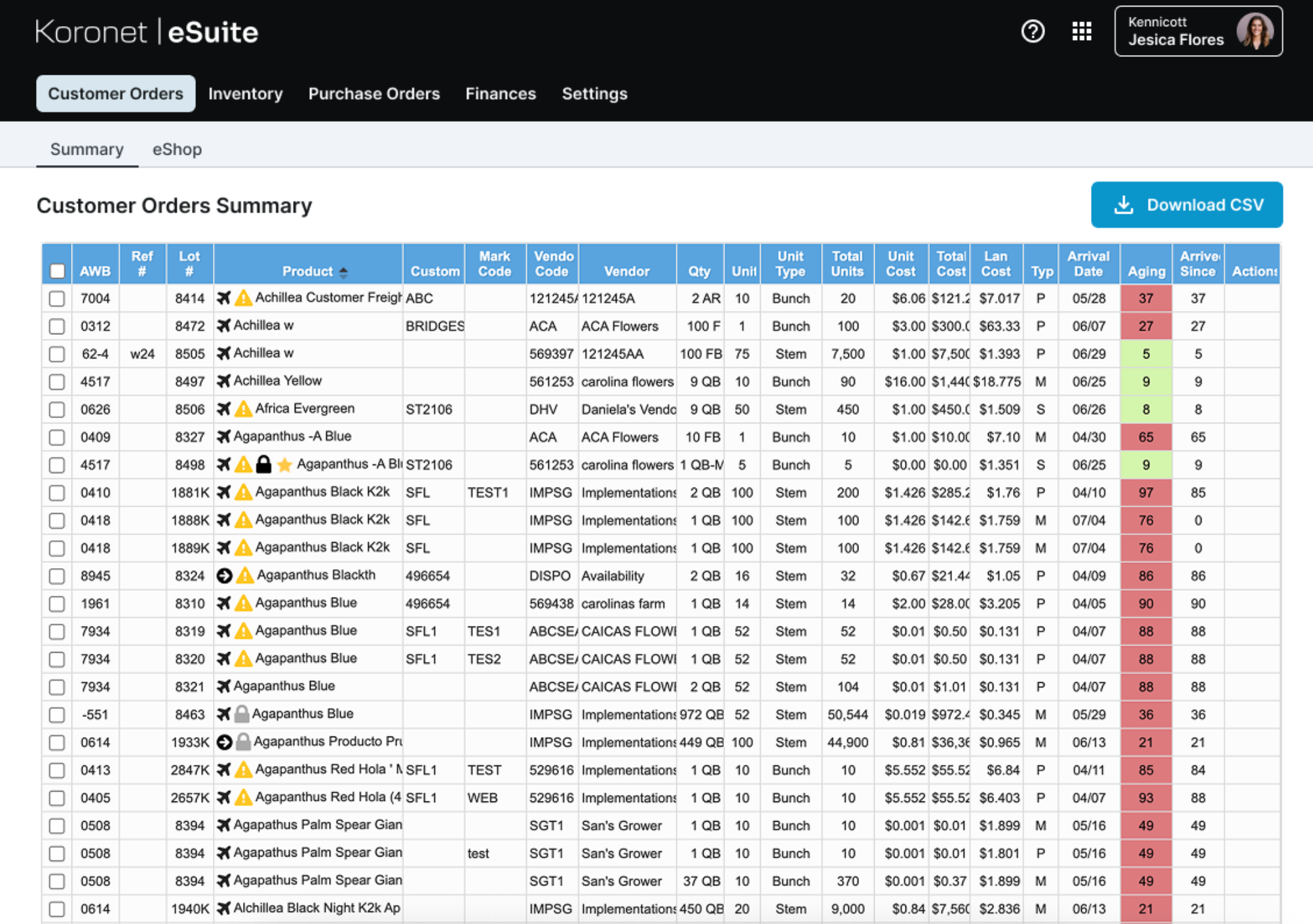This screenshot has height=924, width=1313.
Task: Open Jesica Flores profile avatar
Action: click(1255, 31)
